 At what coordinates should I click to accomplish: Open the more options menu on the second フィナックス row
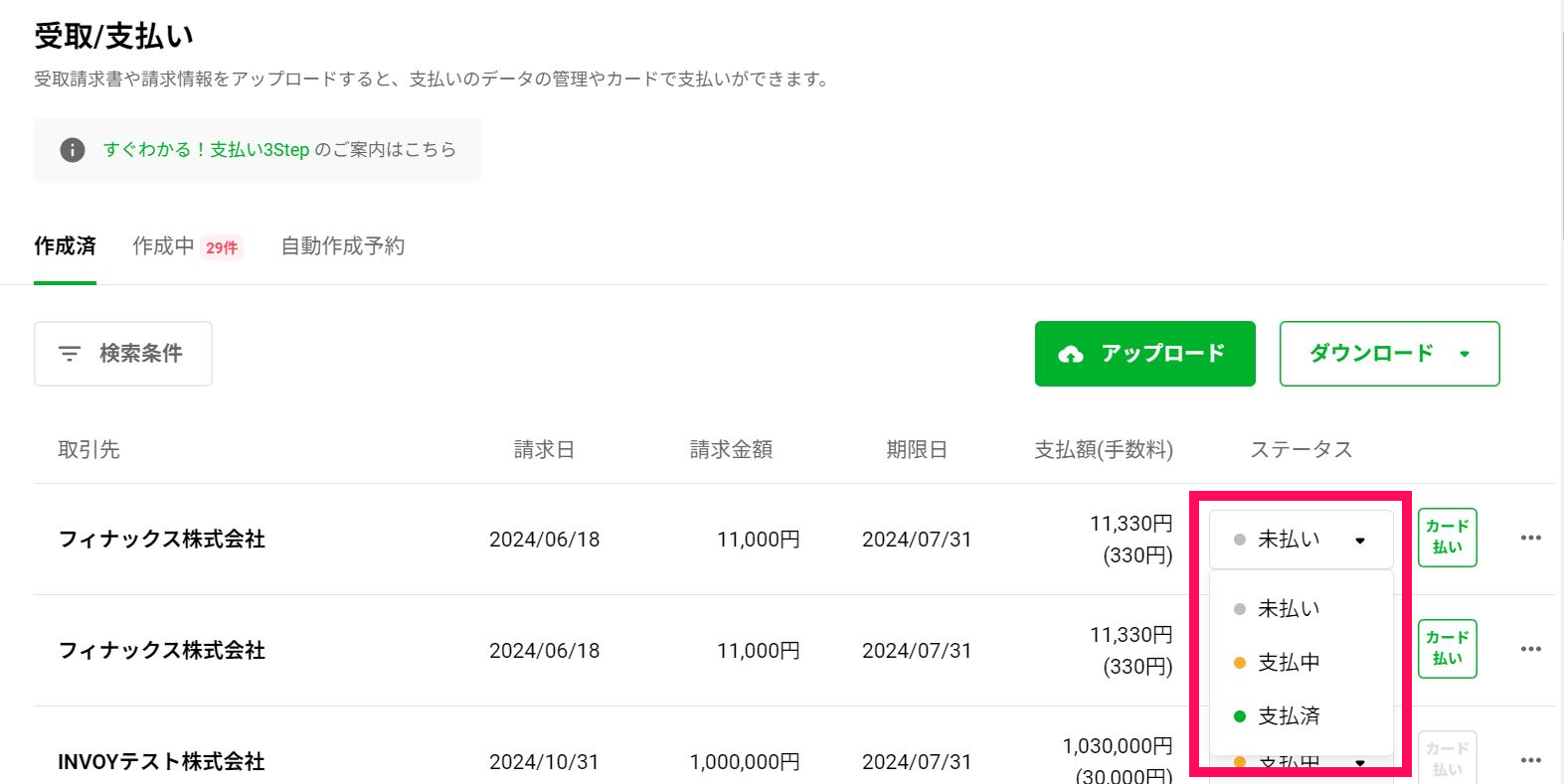(x=1531, y=650)
